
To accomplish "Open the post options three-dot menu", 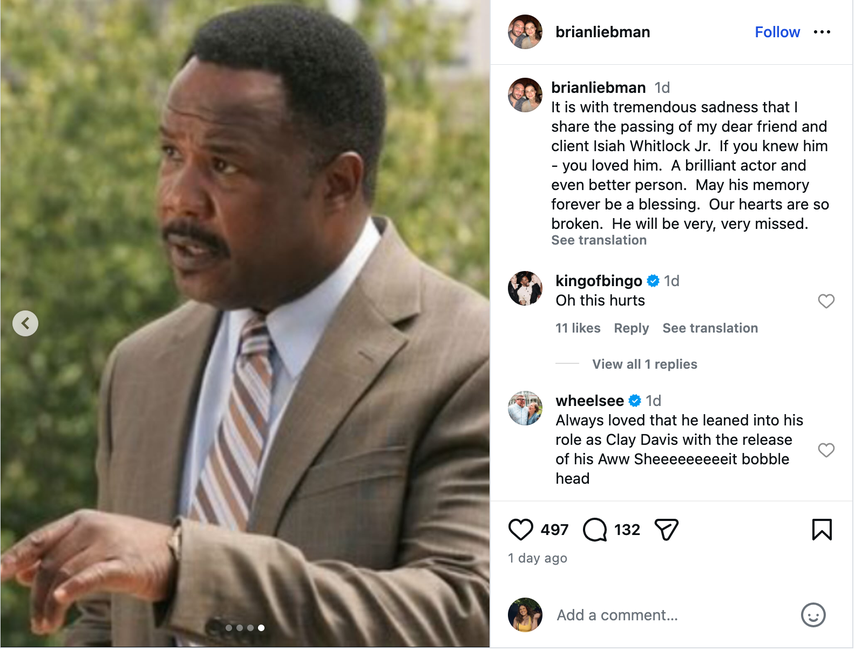I will [x=823, y=31].
